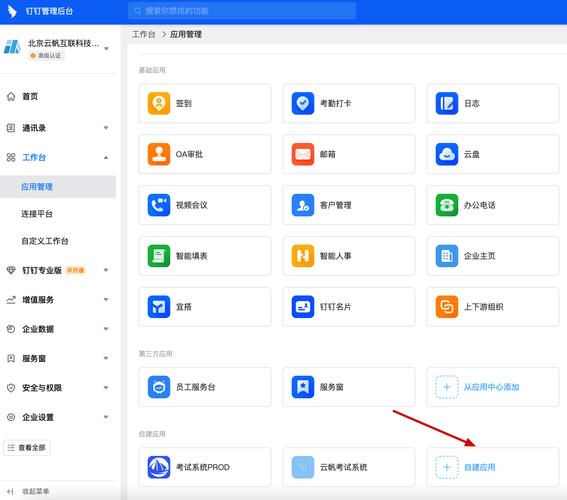Focus the search box in header
Viewport: 567px width, 500px height.
[242, 11]
